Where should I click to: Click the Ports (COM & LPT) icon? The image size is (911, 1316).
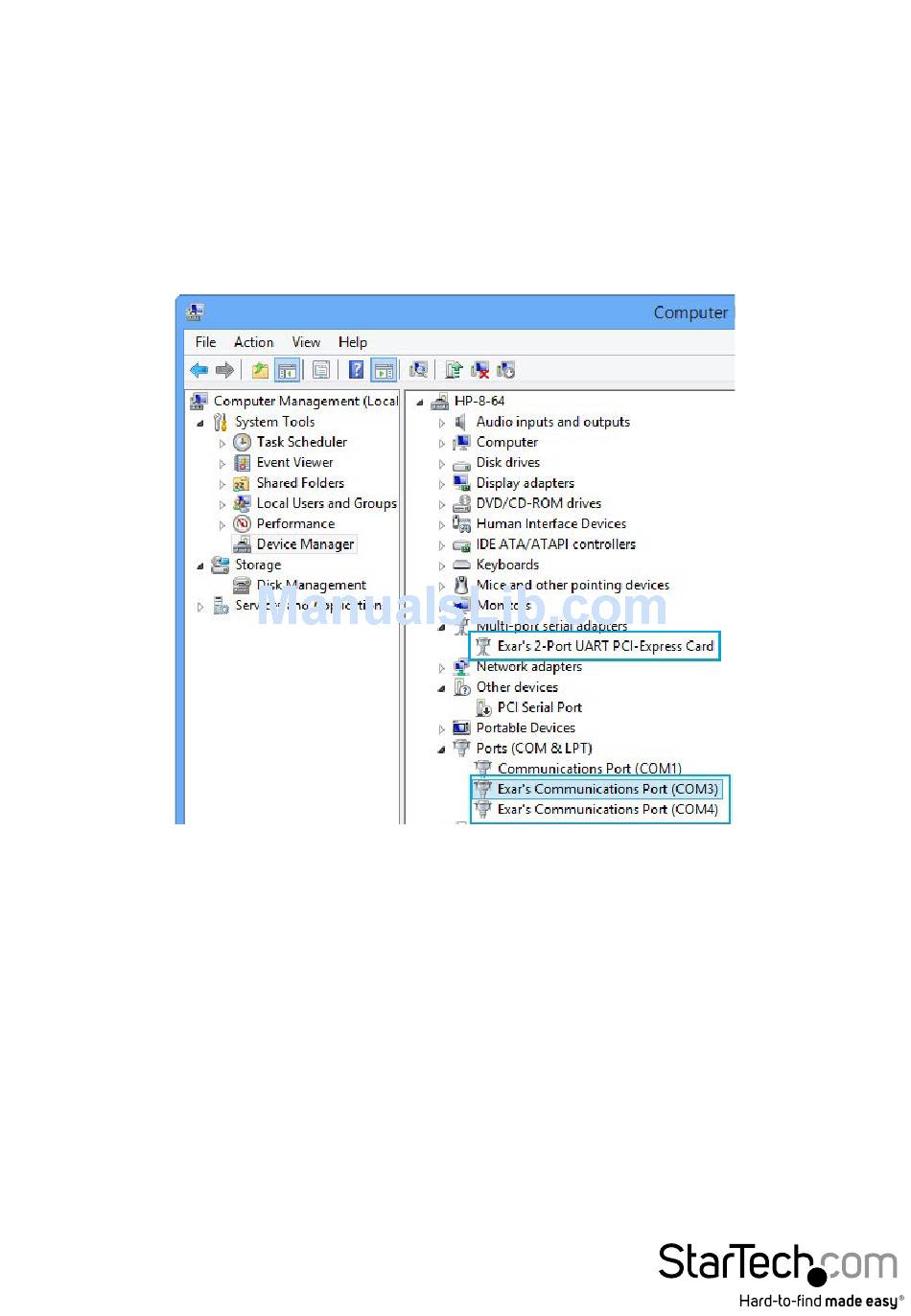point(461,748)
